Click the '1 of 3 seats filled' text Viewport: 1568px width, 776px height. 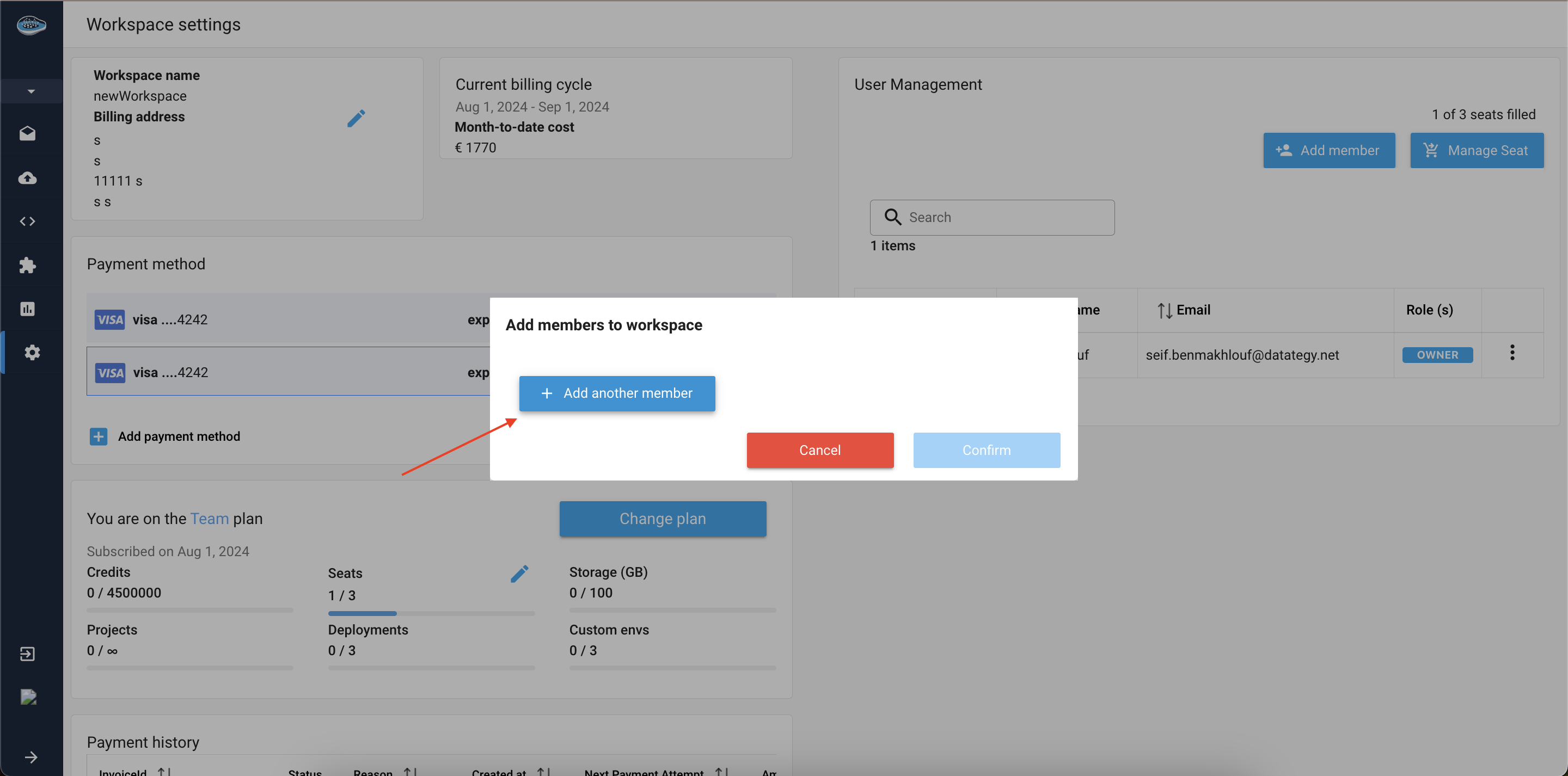(x=1484, y=114)
